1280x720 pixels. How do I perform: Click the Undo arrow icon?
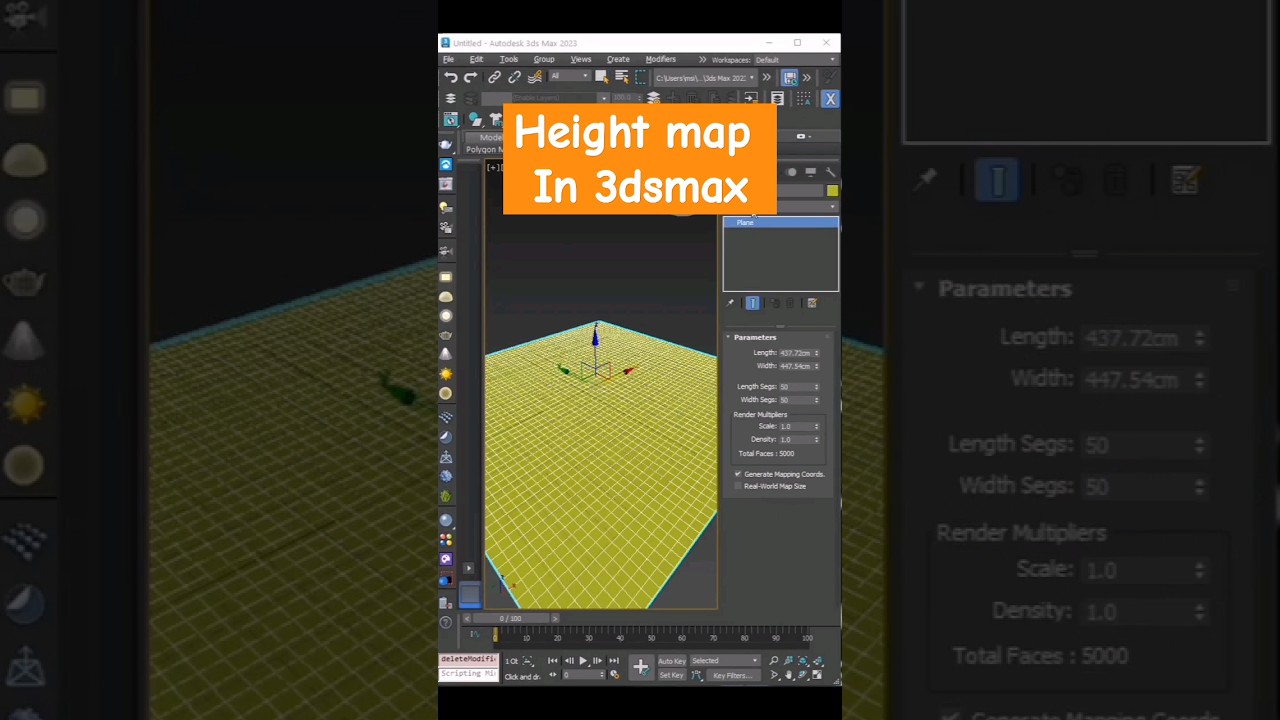click(451, 77)
